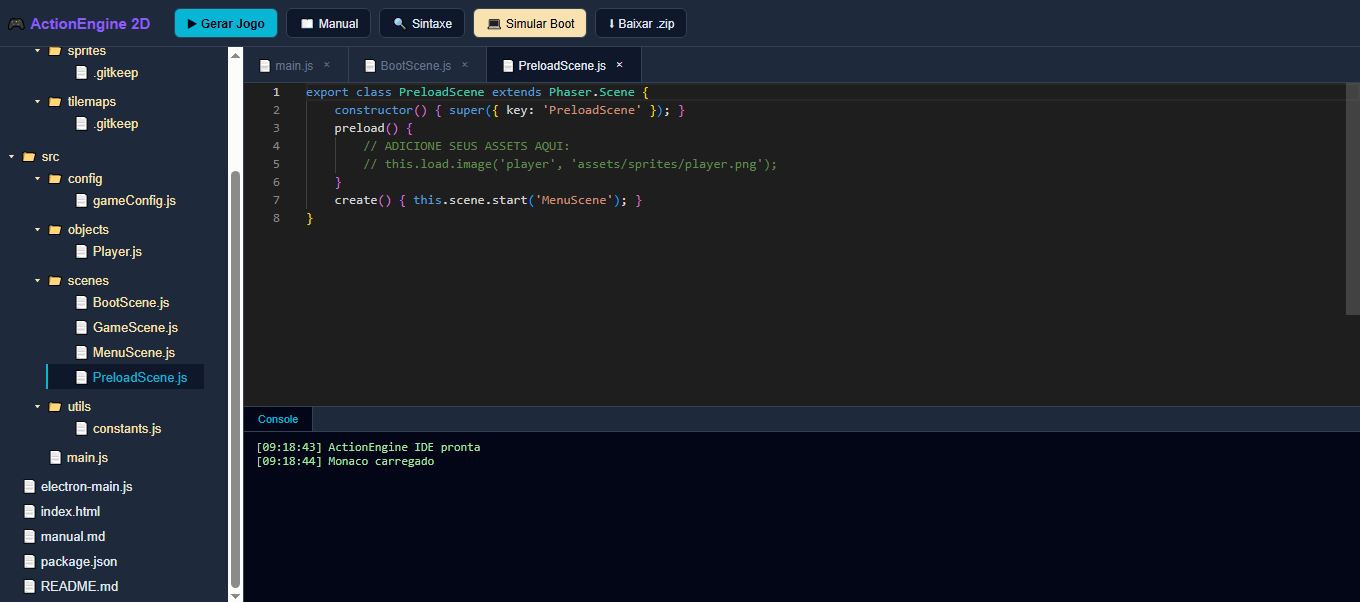Screen dimensions: 1360x602
Task: Close the PreloadScene.js tab
Action: 619,65
